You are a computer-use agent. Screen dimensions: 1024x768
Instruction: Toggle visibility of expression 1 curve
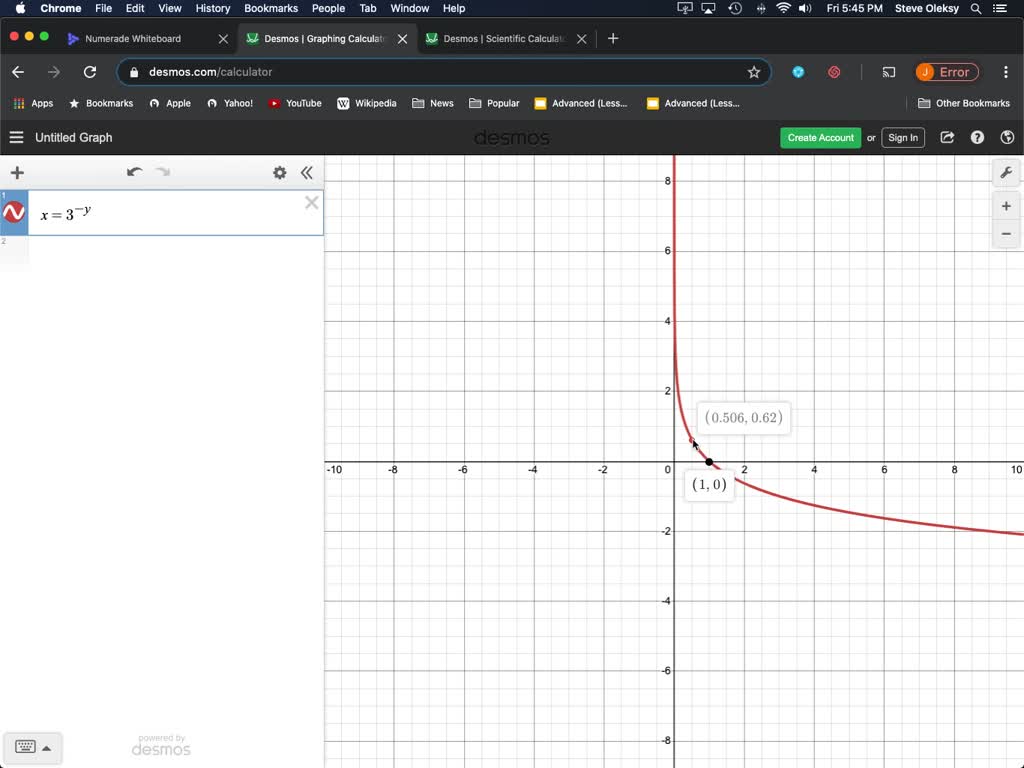click(x=14, y=212)
